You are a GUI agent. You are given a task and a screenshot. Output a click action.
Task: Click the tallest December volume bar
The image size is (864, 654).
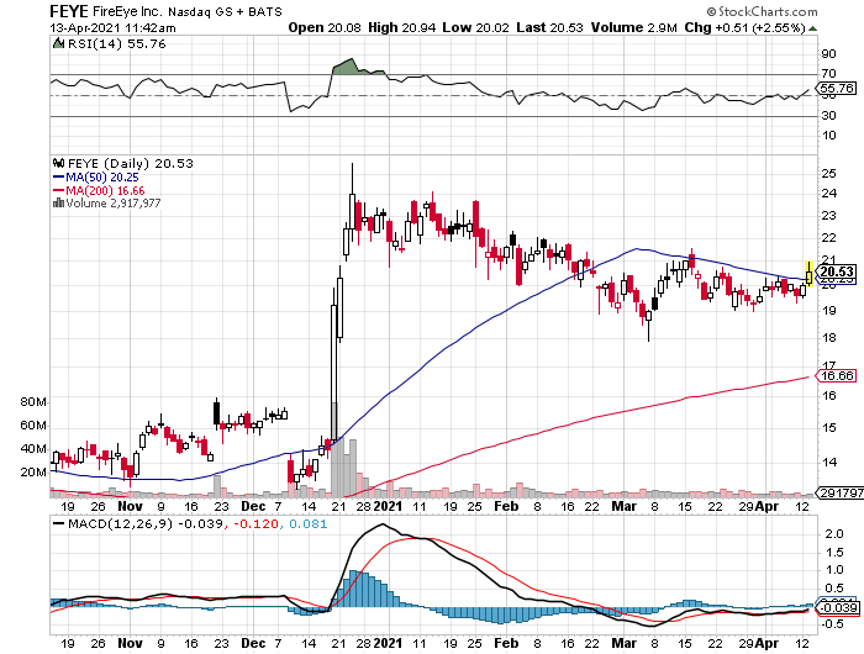[x=334, y=449]
